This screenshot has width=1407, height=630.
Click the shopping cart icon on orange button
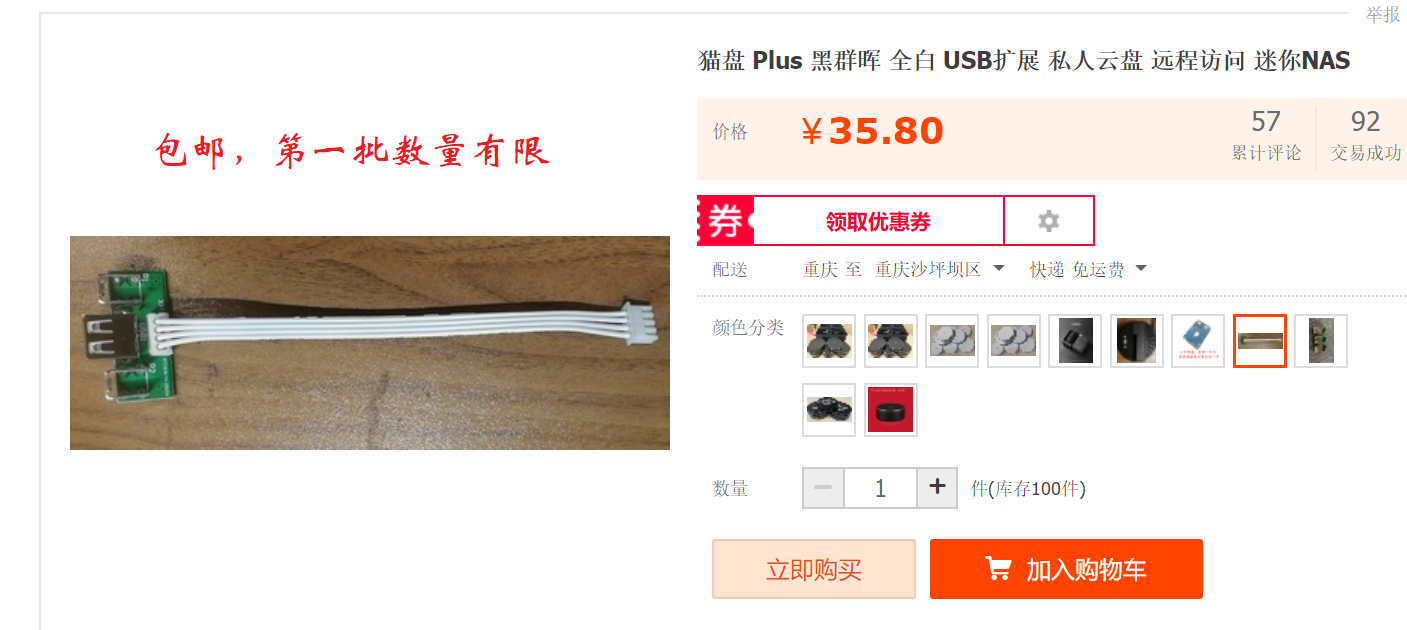tap(997, 569)
